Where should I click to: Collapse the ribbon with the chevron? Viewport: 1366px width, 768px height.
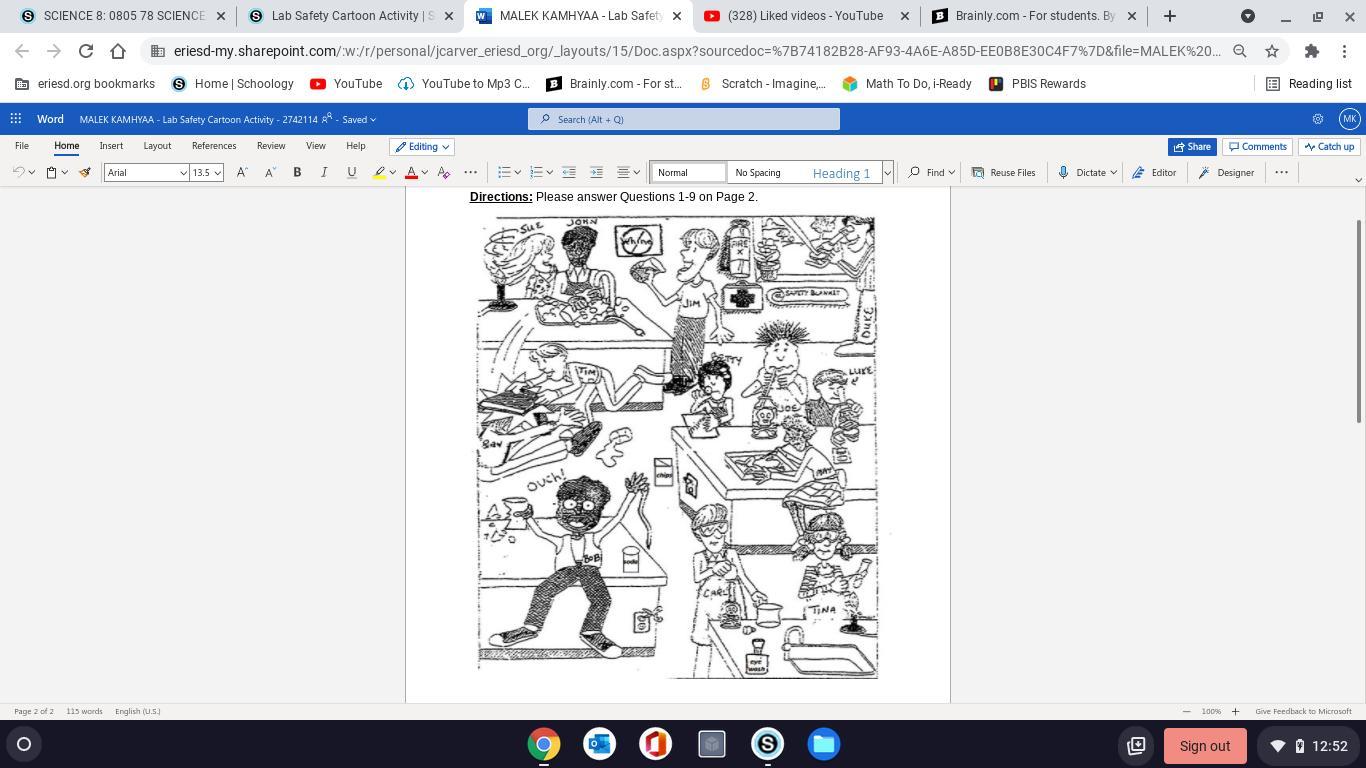pos(1358,180)
